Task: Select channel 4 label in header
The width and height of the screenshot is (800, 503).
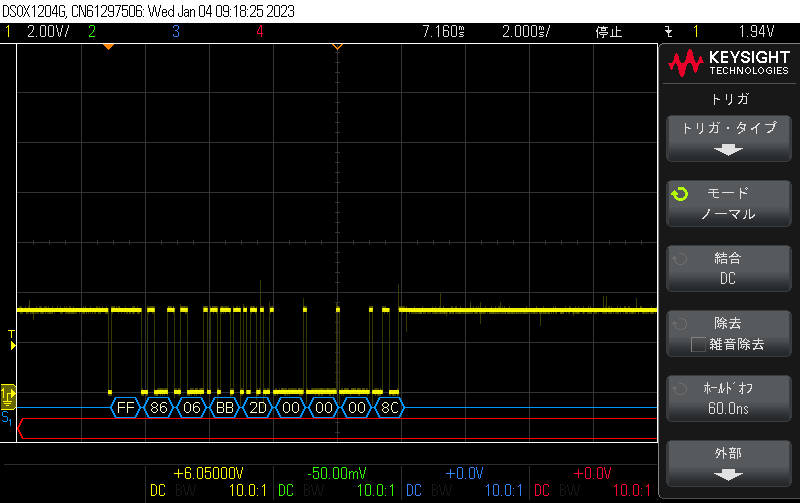Action: click(x=259, y=31)
